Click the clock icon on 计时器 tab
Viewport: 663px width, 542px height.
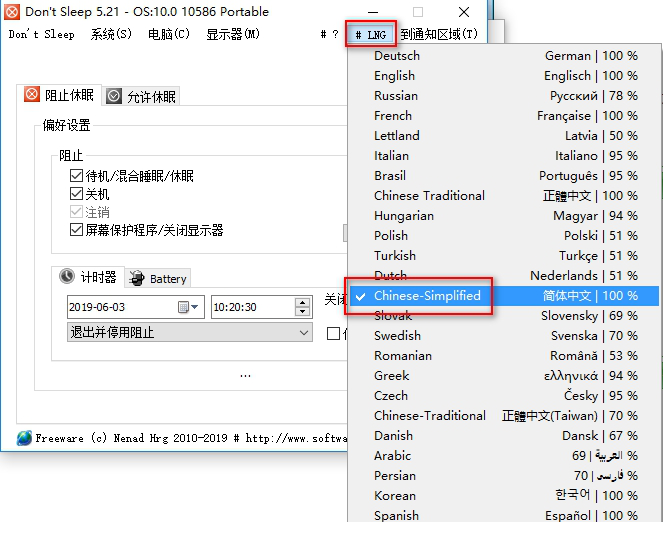click(x=67, y=276)
